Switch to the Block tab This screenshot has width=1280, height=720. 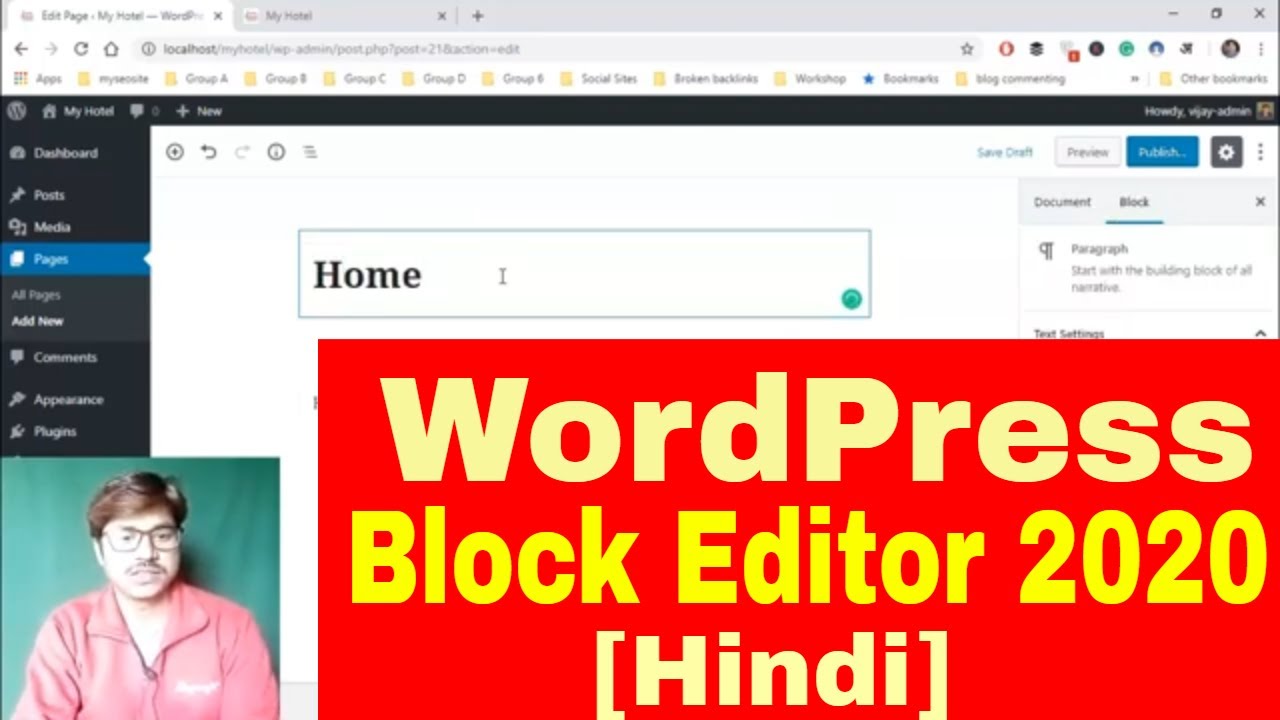tap(1134, 202)
